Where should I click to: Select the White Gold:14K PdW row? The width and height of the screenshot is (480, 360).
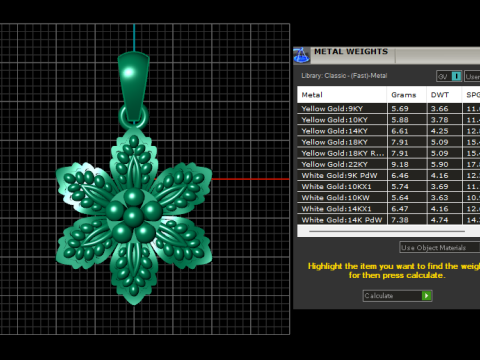click(389, 220)
